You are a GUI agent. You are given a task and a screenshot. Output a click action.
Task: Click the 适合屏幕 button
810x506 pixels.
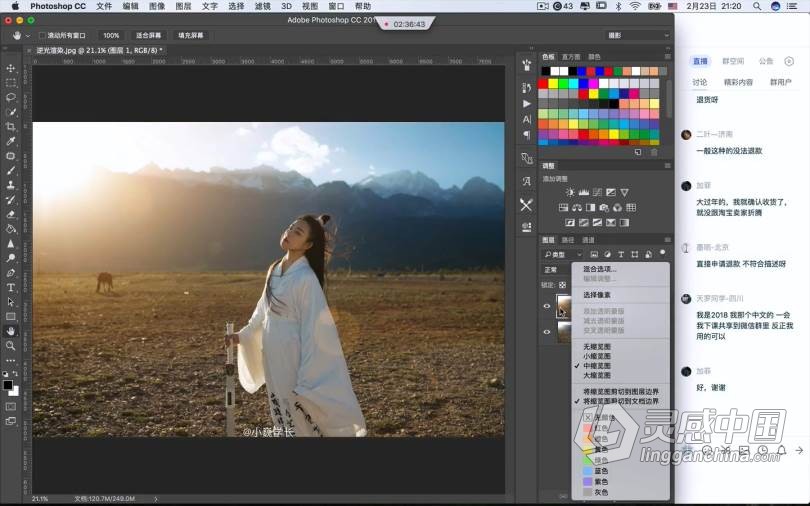(148, 36)
